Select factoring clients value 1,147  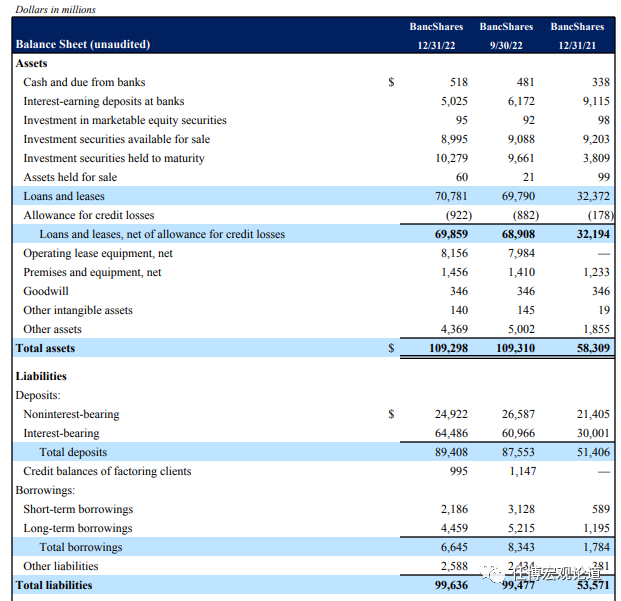pos(523,471)
